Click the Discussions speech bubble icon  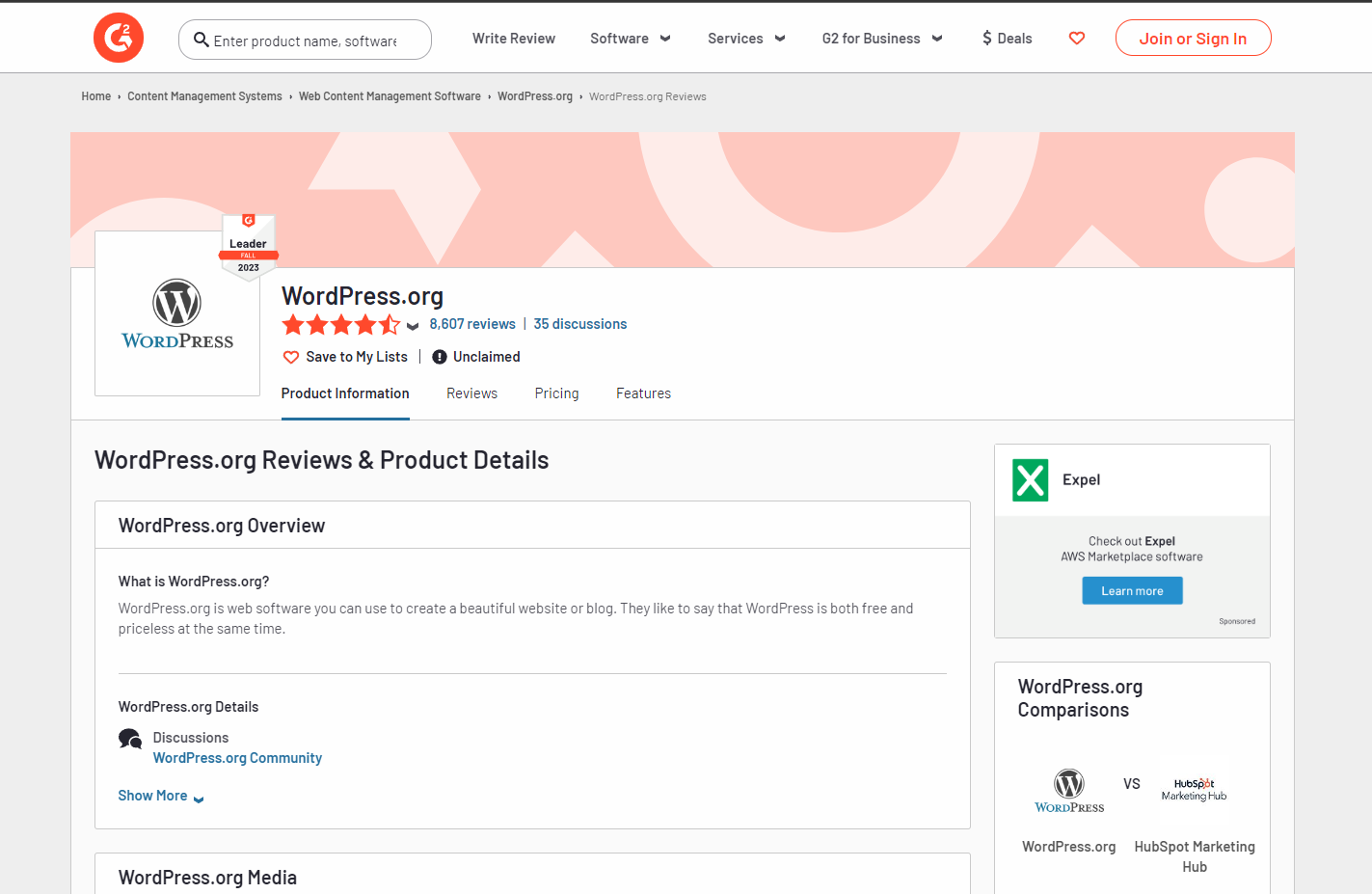coord(130,740)
